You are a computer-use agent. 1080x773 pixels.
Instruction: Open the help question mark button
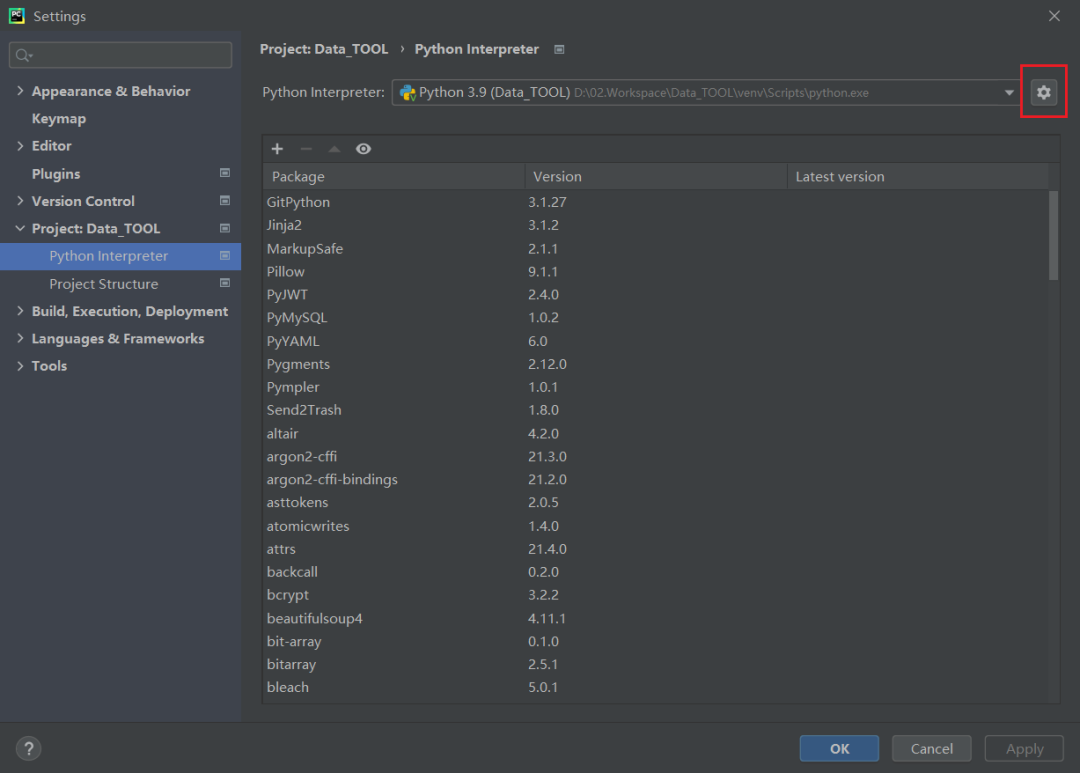[28, 748]
